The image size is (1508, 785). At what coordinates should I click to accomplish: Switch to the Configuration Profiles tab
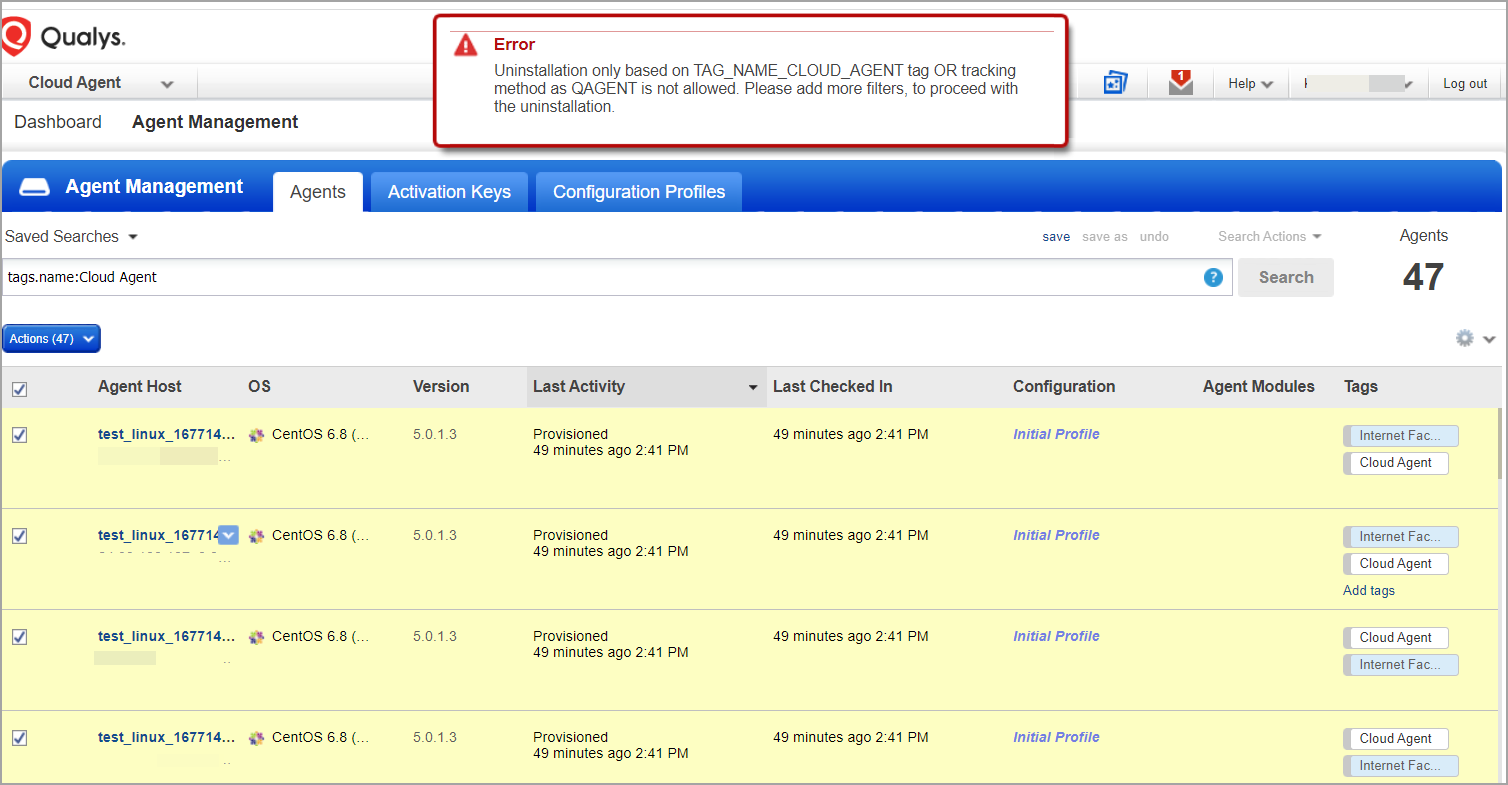coord(639,192)
